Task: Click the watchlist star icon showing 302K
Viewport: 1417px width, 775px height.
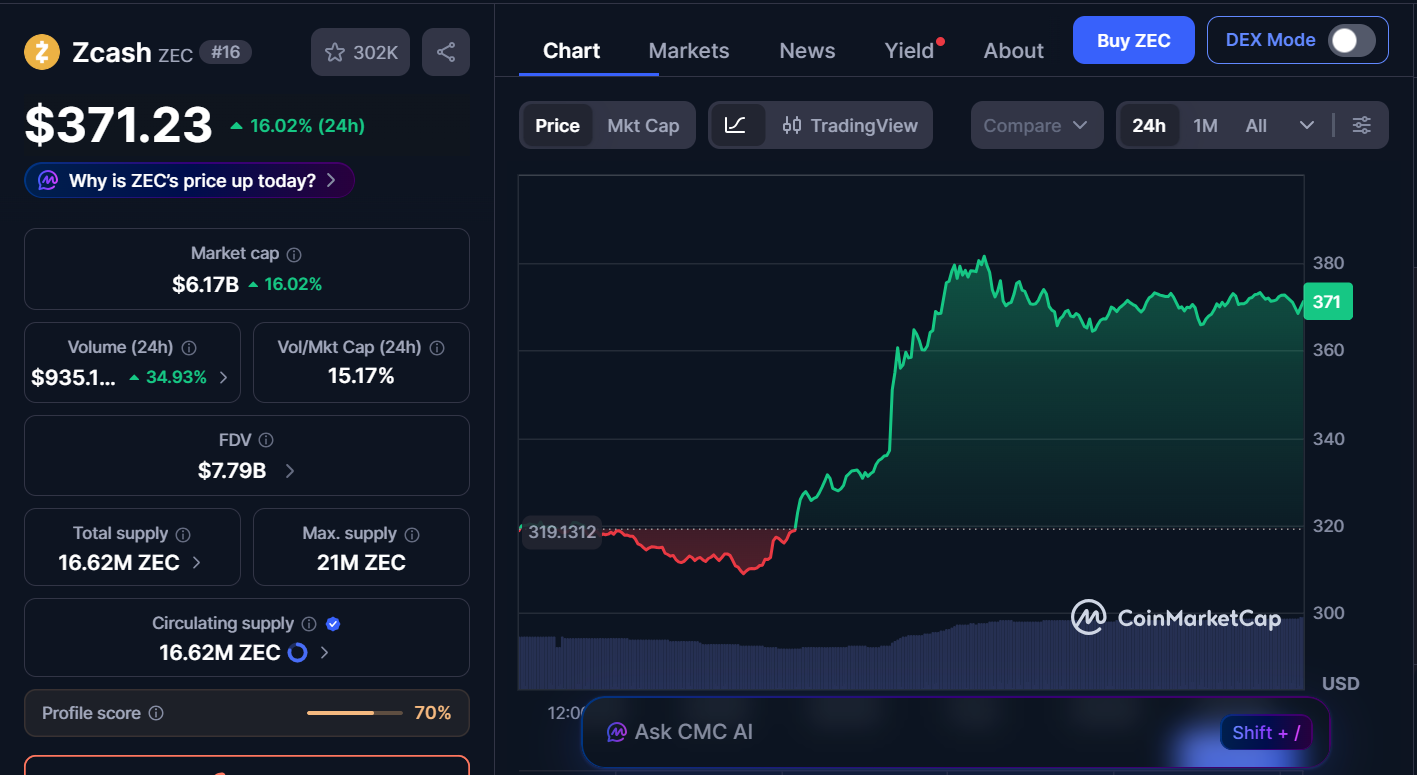Action: 359,51
